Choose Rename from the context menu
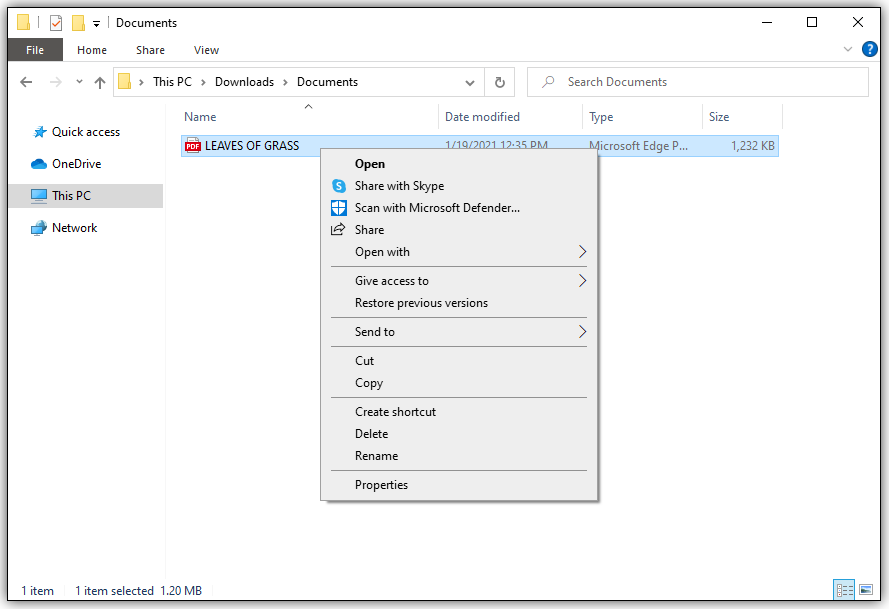Viewport: 889px width, 609px height. point(376,456)
